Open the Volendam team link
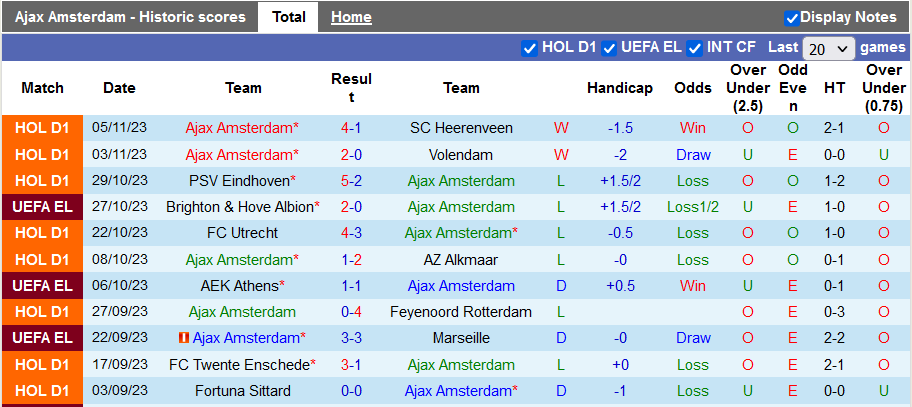The image size is (912, 407). [x=461, y=155]
